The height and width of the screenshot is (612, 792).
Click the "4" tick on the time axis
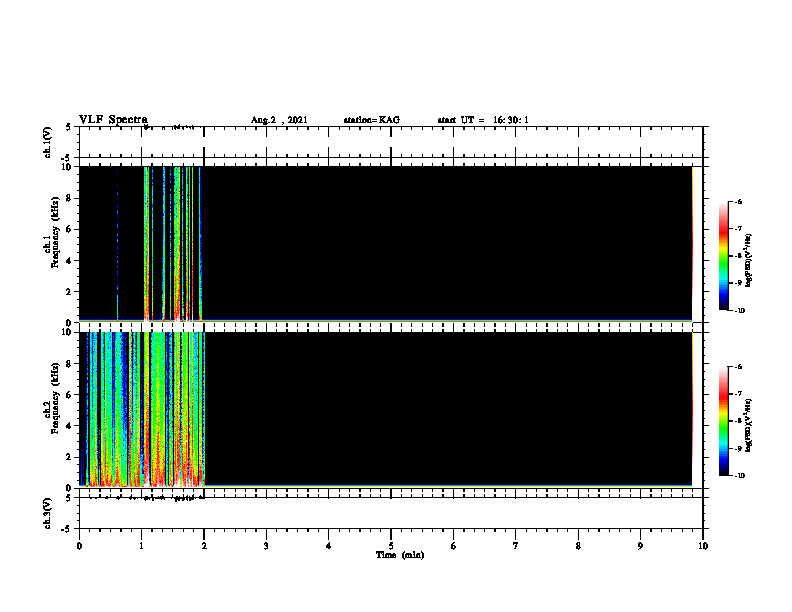pyautogui.click(x=329, y=546)
